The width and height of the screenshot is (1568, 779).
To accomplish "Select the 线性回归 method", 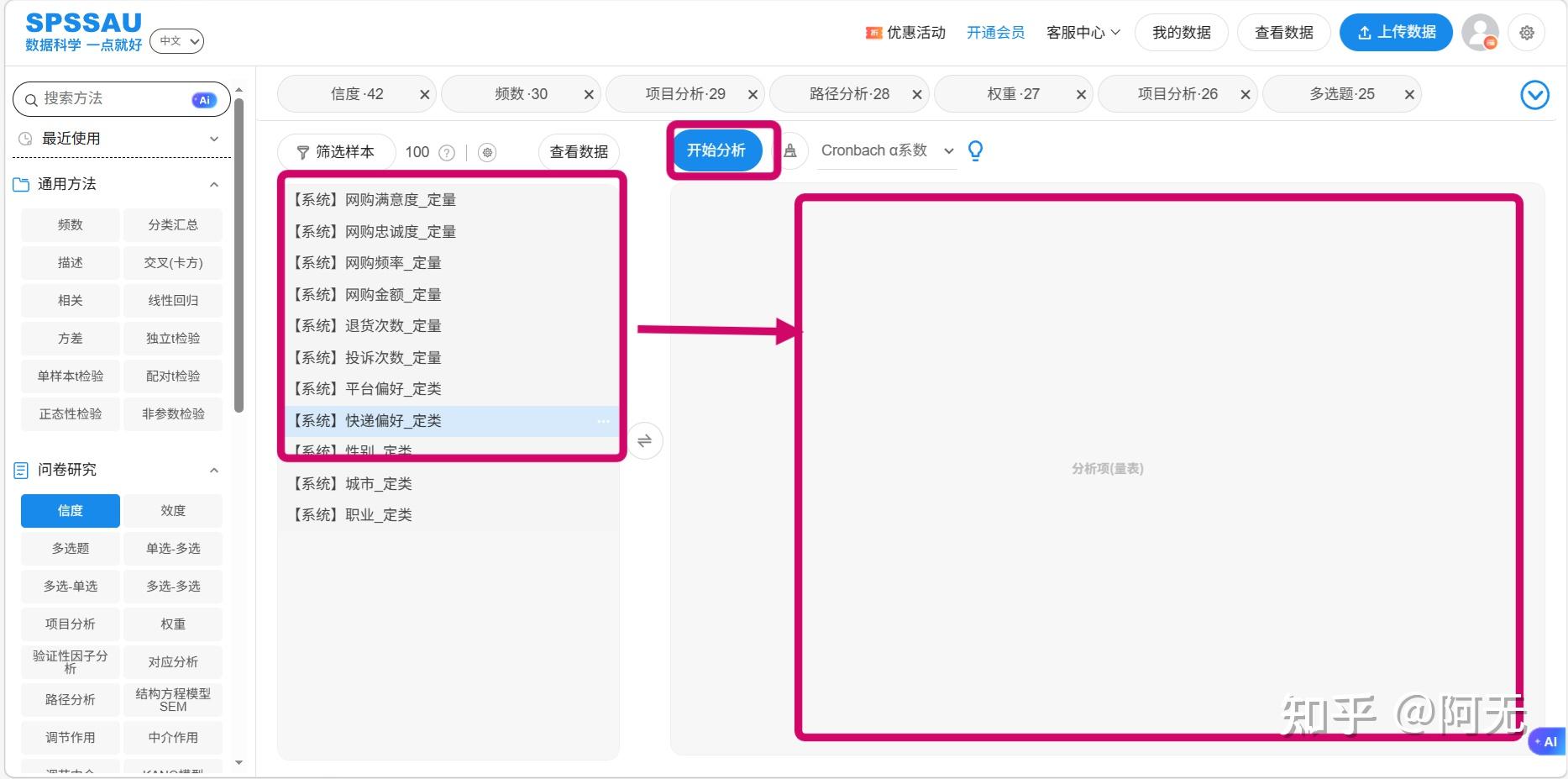I will click(173, 301).
